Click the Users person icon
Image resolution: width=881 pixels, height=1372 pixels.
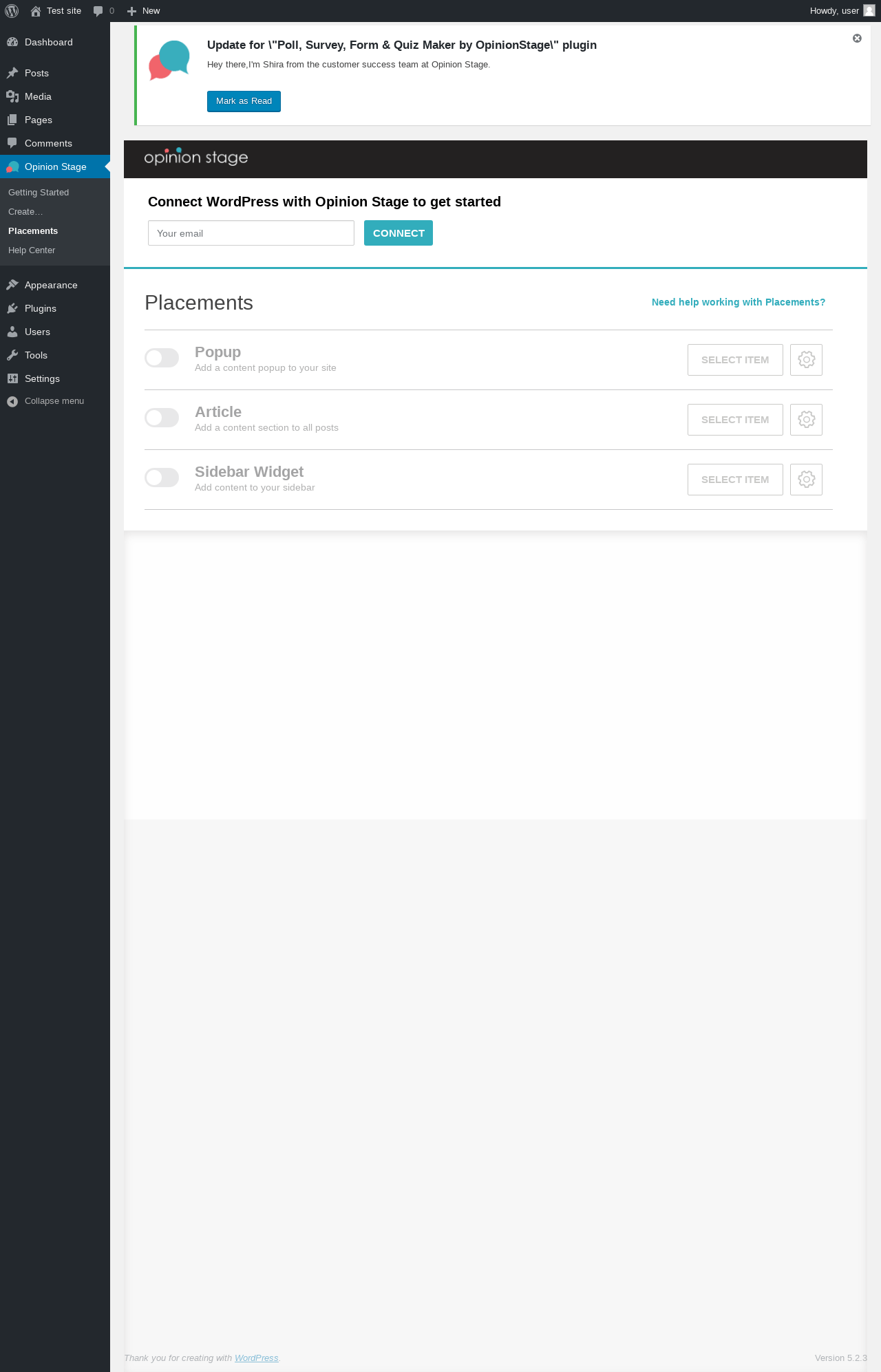tap(12, 332)
